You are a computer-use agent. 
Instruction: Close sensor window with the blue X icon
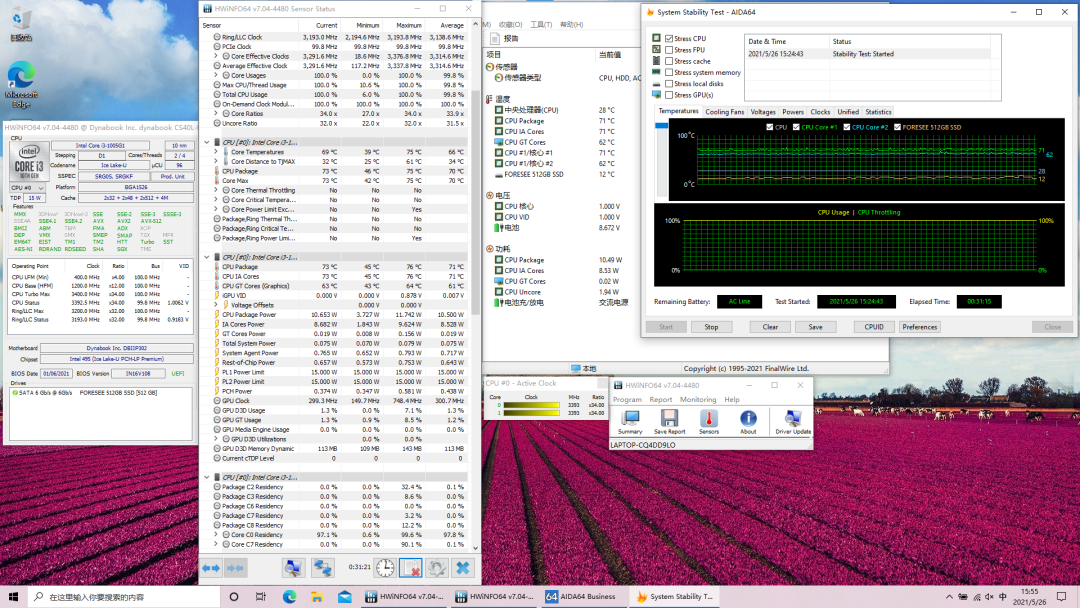tap(462, 568)
